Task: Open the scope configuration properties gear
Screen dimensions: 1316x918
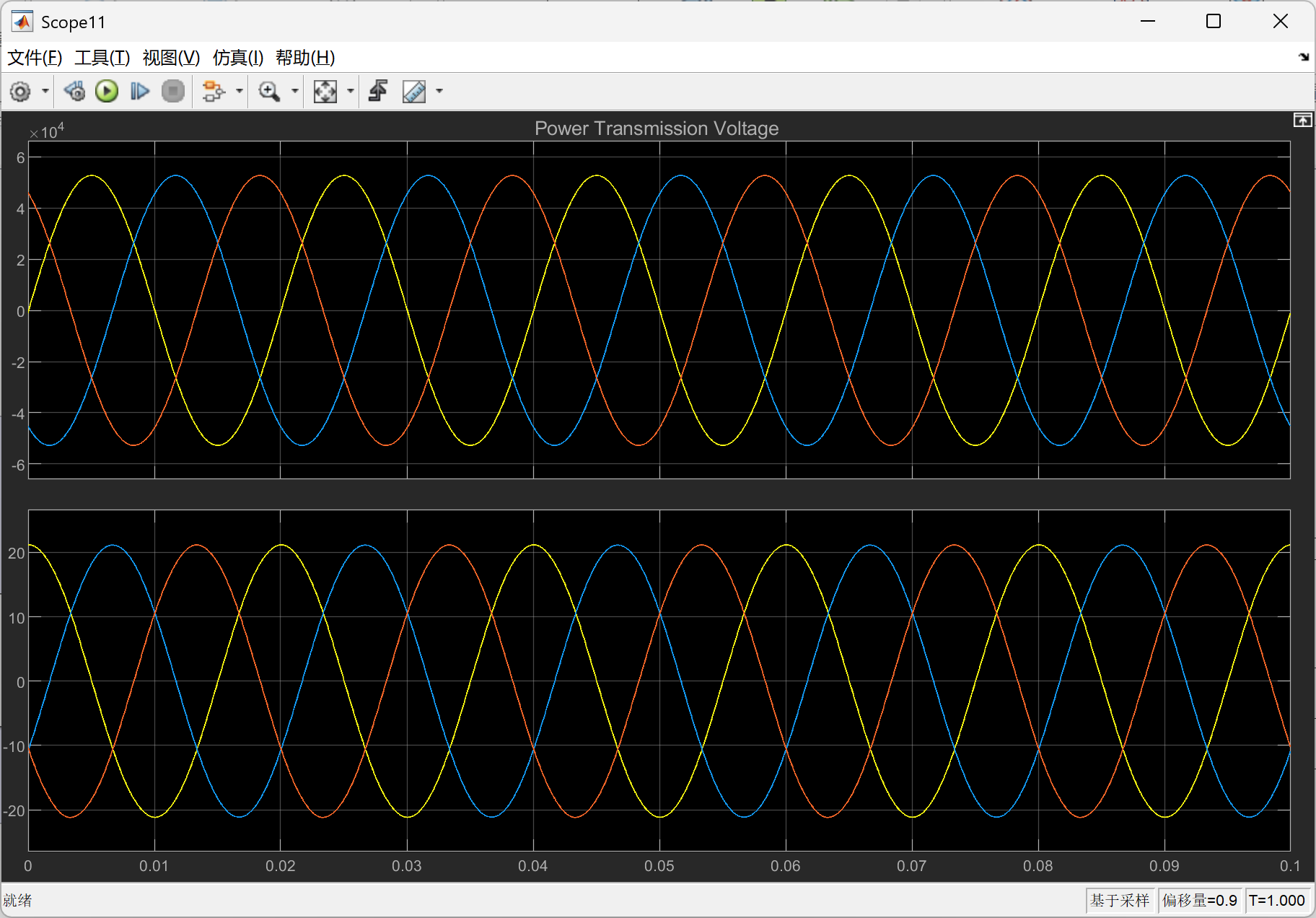Action: pos(20,92)
